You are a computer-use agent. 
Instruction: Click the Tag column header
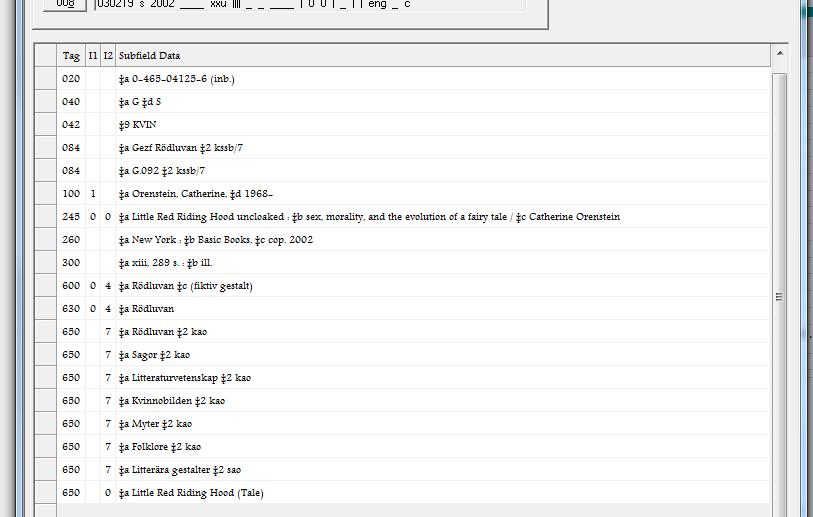pos(71,55)
